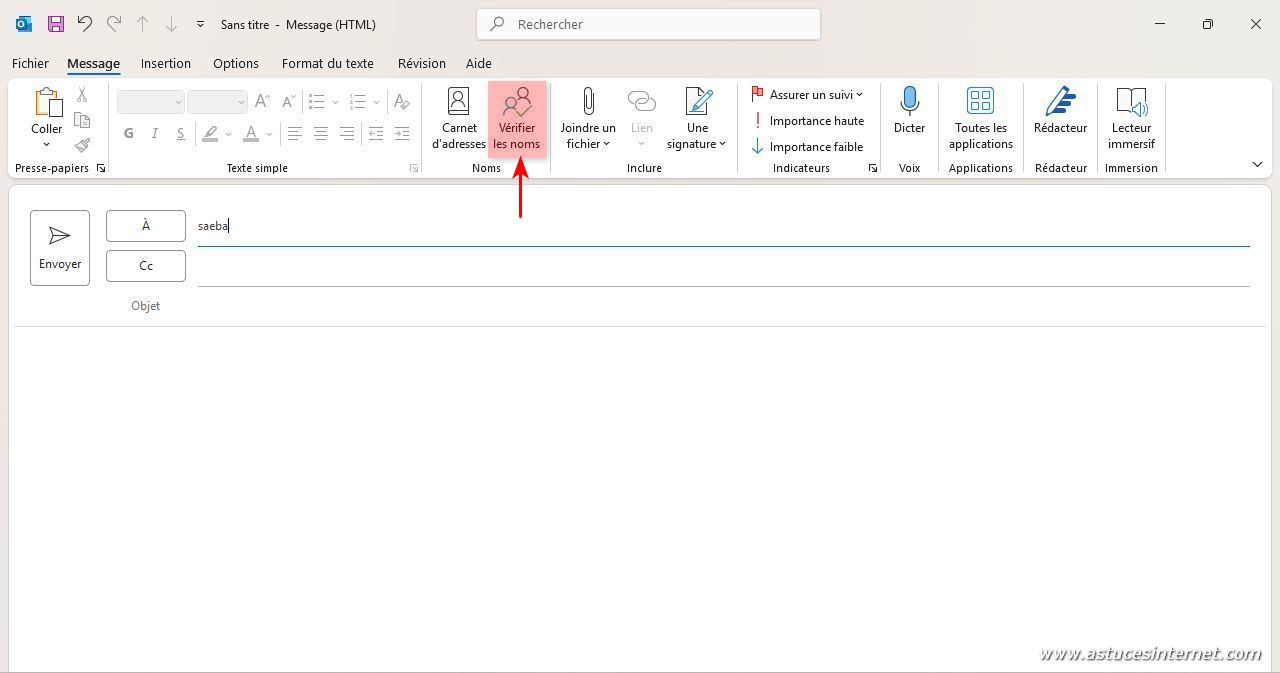Launch the Lecteur immersif reader
This screenshot has height=673, width=1280.
[x=1131, y=119]
